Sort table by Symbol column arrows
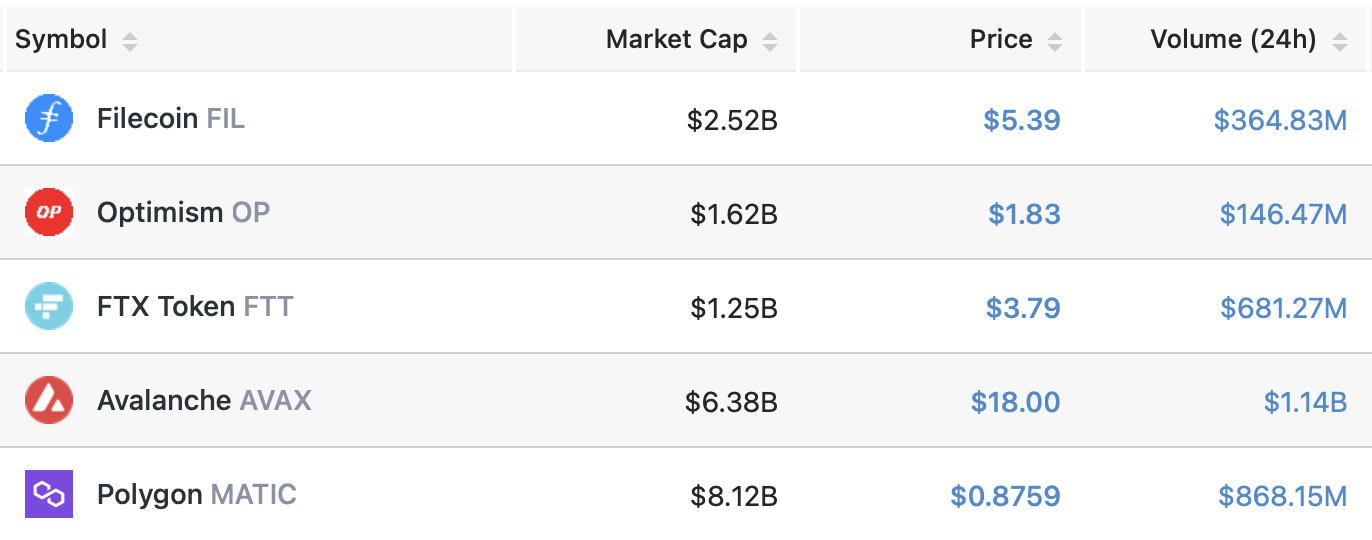This screenshot has width=1372, height=540. (130, 41)
